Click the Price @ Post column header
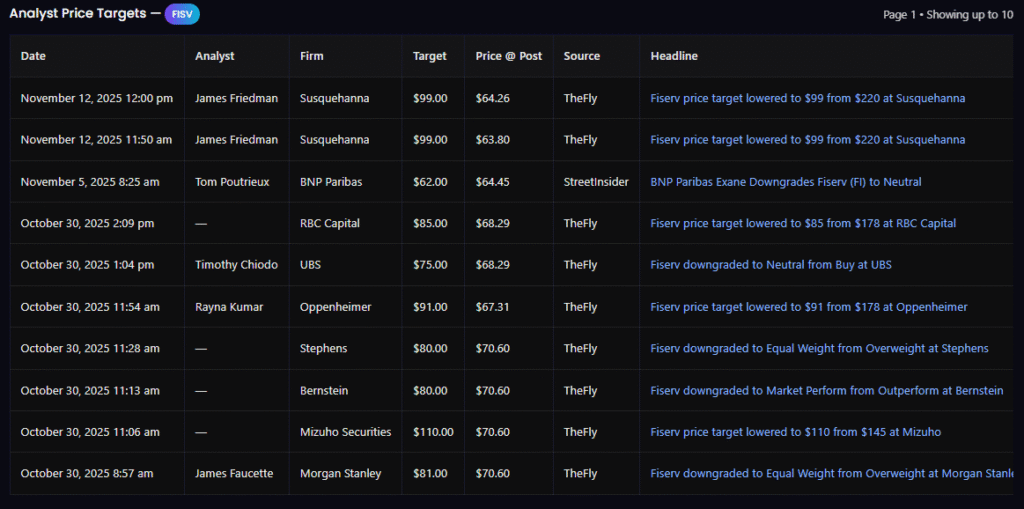This screenshot has width=1024, height=509. [508, 56]
